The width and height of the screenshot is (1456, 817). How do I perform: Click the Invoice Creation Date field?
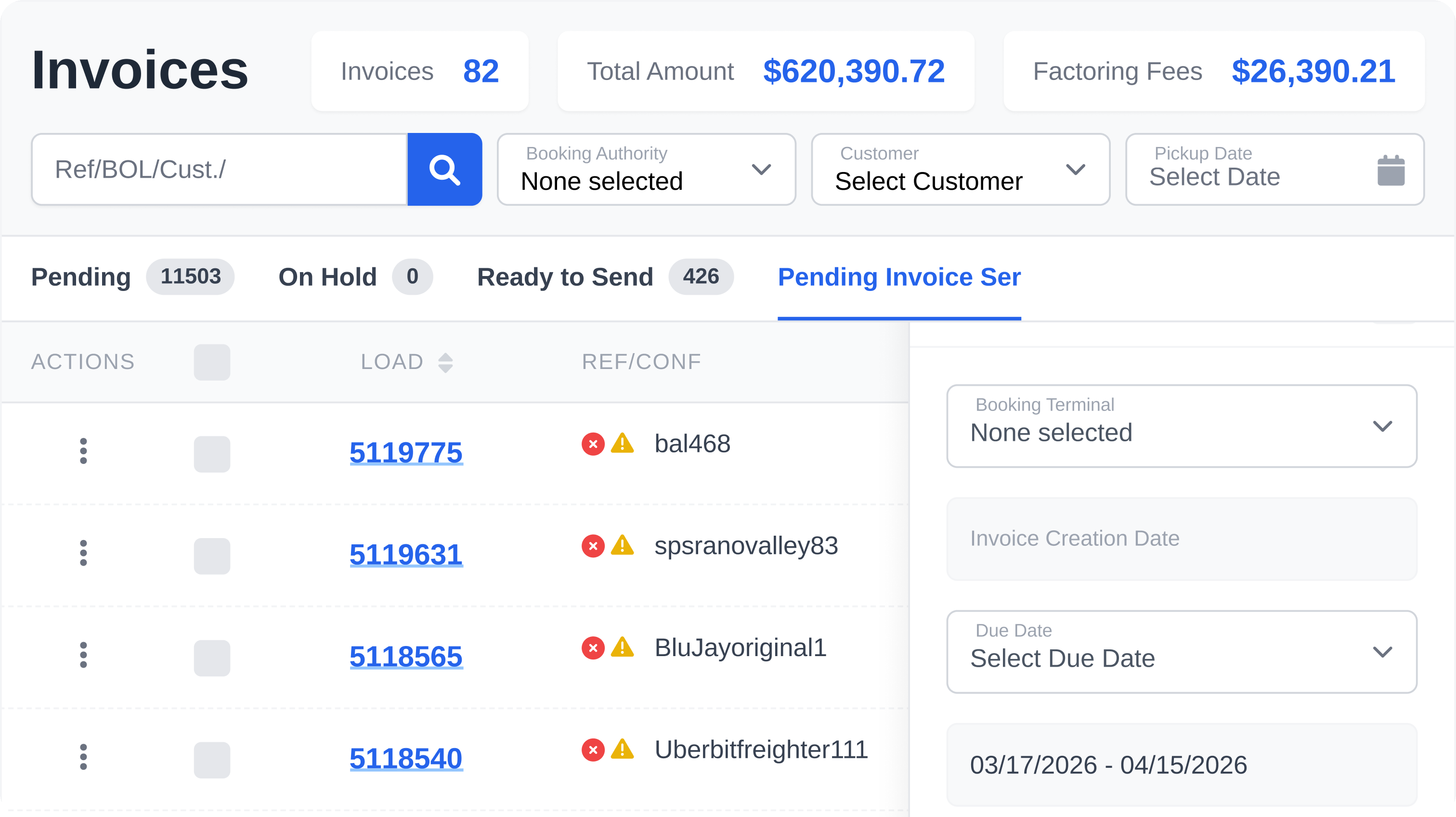tap(1182, 539)
